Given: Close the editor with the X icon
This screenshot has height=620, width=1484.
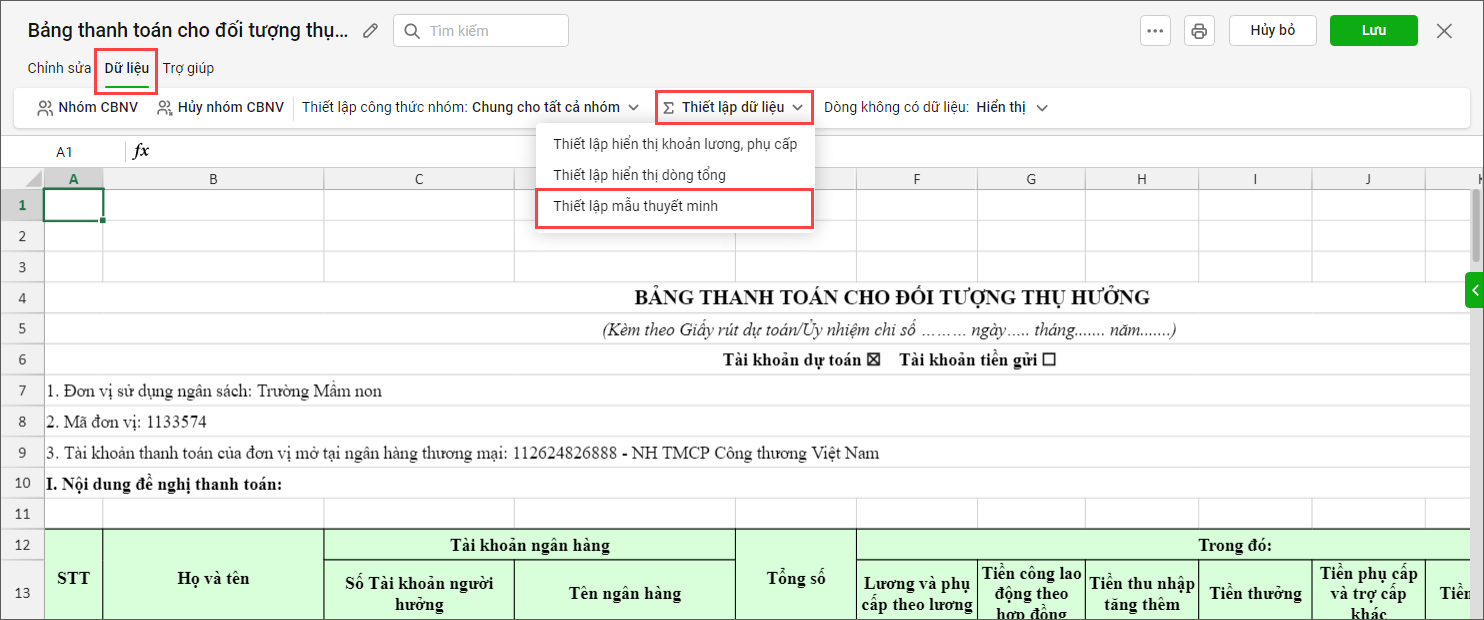Looking at the screenshot, I should click(1444, 31).
